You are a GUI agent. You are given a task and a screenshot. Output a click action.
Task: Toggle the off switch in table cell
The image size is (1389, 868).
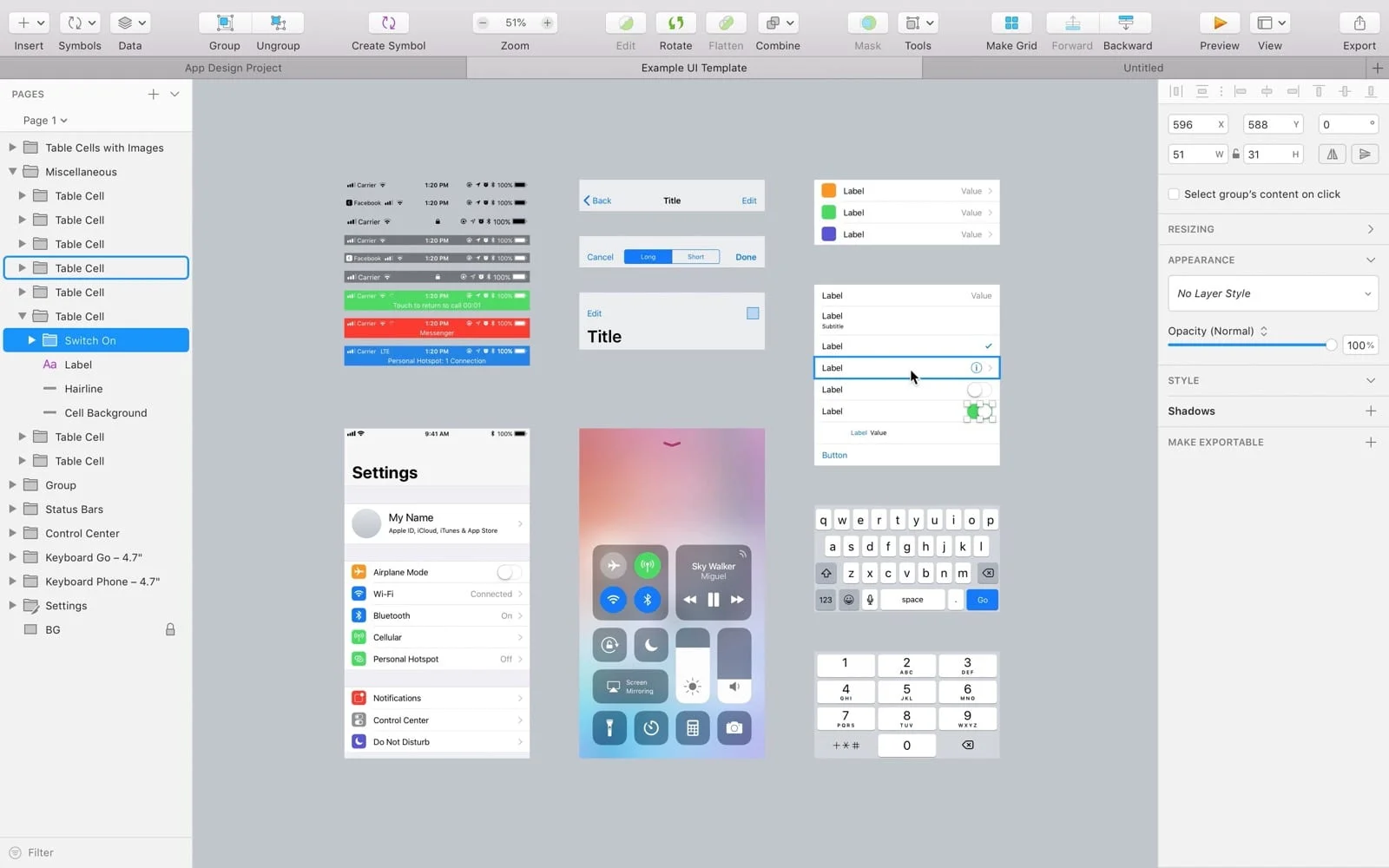(x=979, y=390)
